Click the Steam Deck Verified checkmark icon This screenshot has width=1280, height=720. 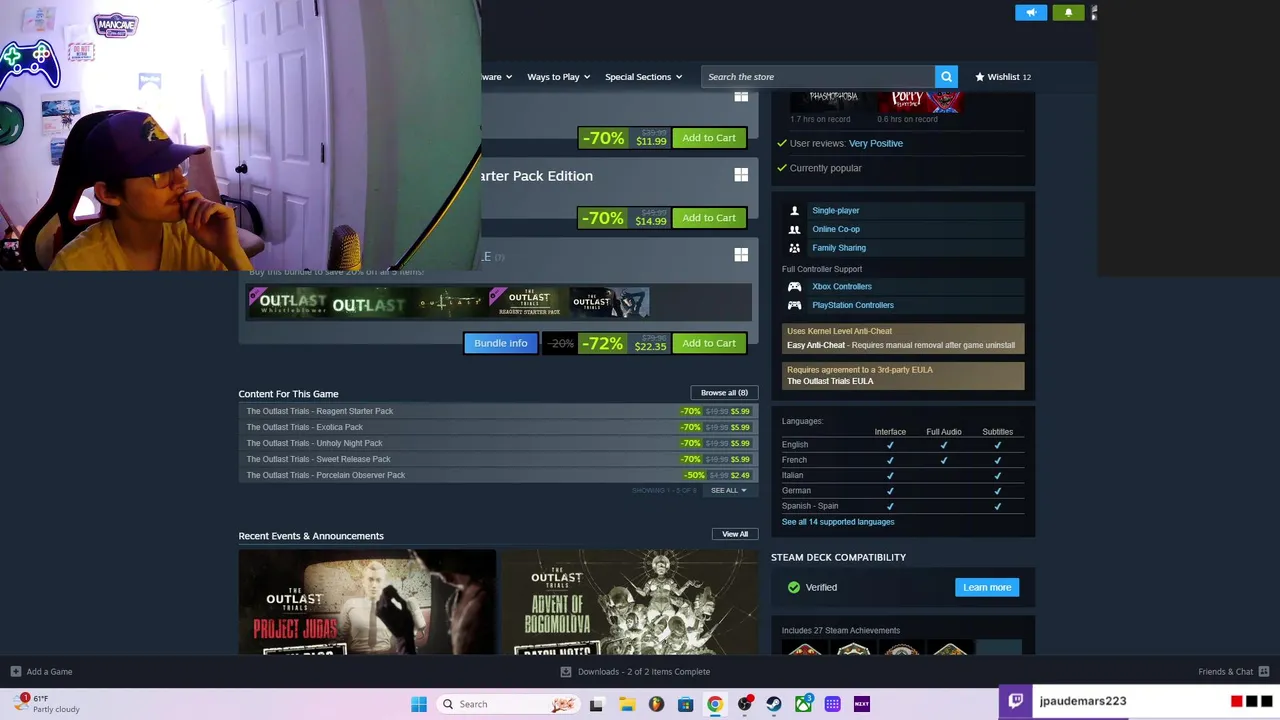click(x=794, y=587)
